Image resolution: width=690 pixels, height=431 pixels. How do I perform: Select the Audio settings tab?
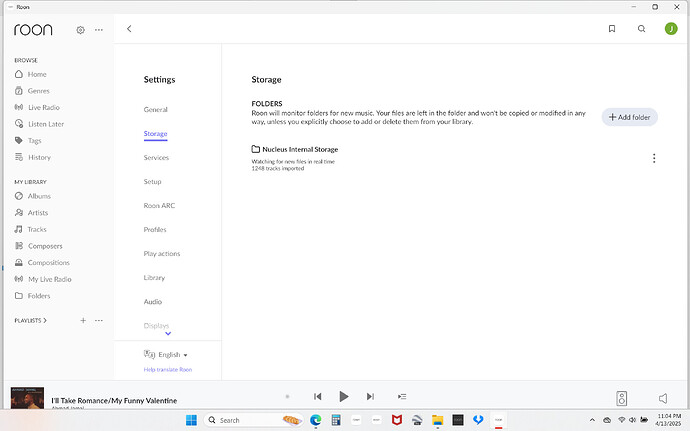click(x=153, y=302)
